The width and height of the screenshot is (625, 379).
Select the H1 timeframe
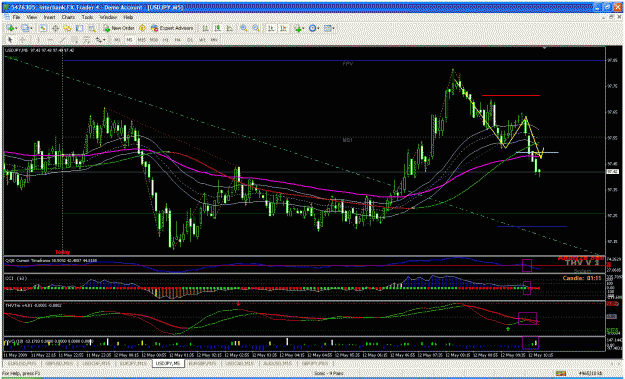tap(165, 40)
